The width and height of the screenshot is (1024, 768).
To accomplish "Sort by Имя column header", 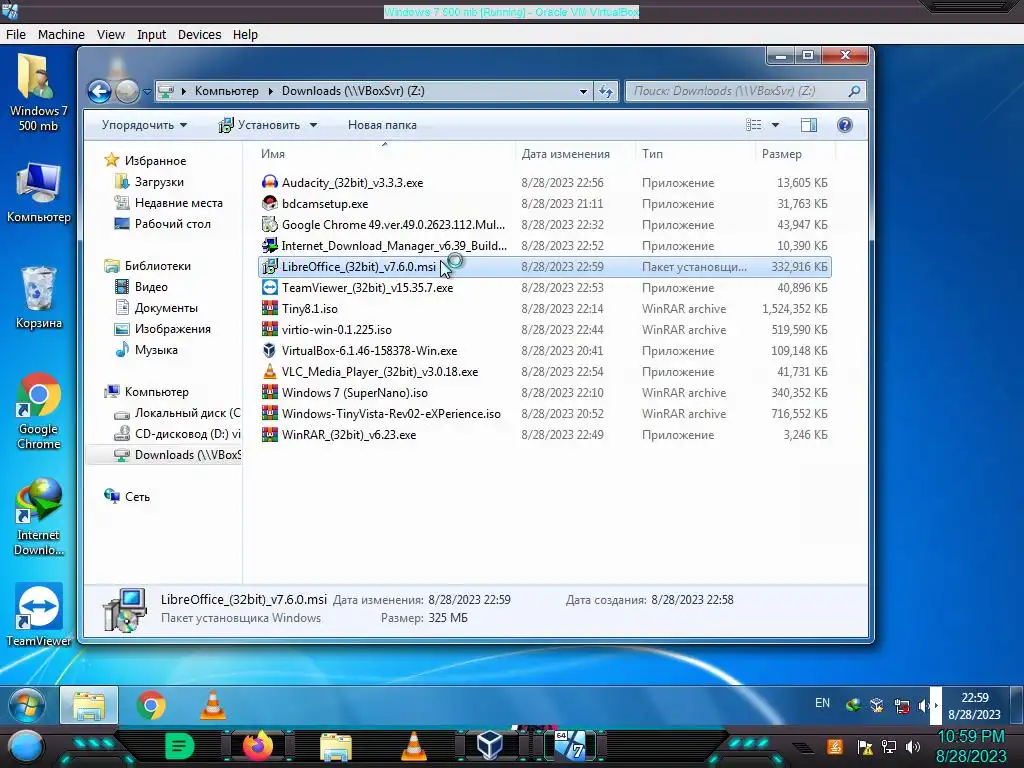I will coord(272,154).
